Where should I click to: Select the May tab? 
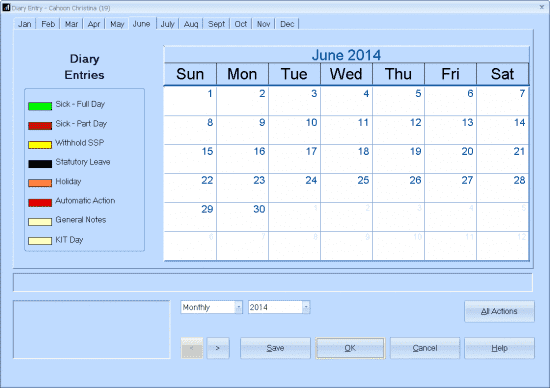(117, 24)
